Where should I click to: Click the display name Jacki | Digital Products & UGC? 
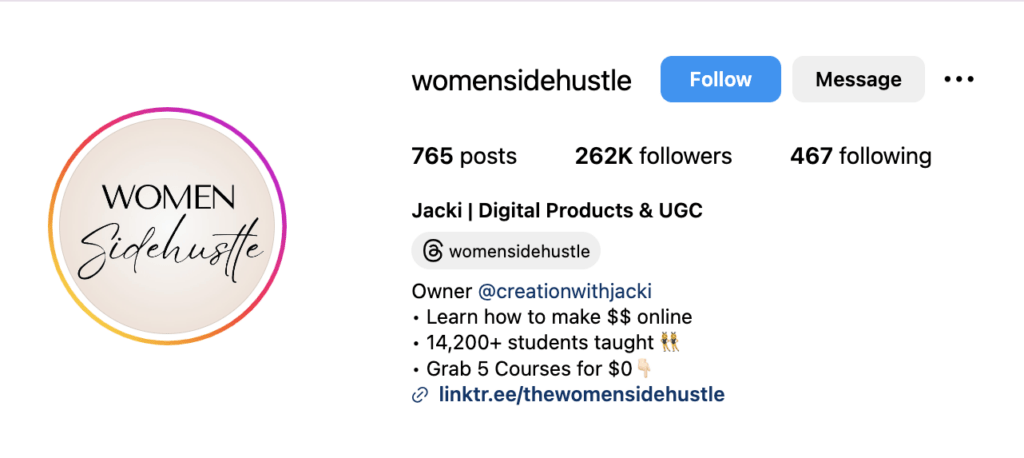click(556, 211)
